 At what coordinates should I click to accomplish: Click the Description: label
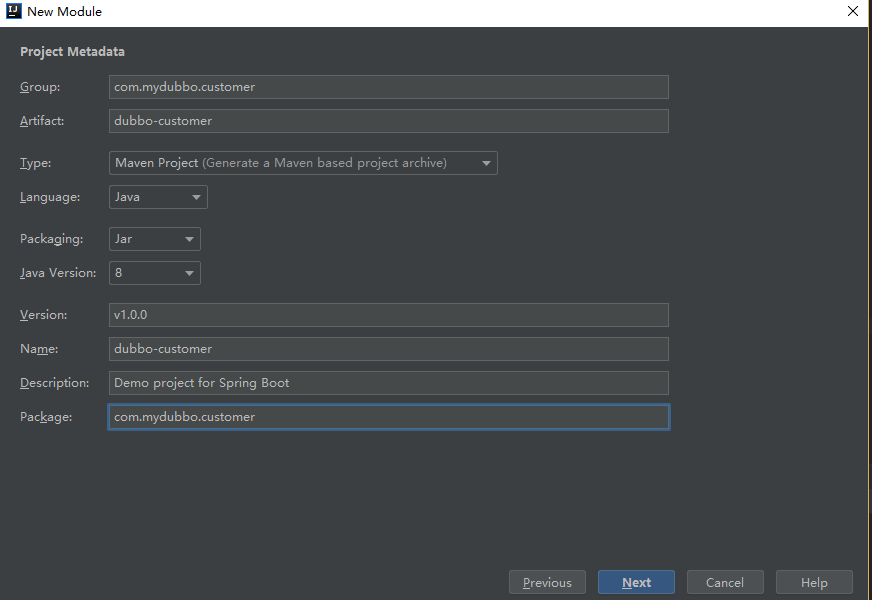point(54,383)
